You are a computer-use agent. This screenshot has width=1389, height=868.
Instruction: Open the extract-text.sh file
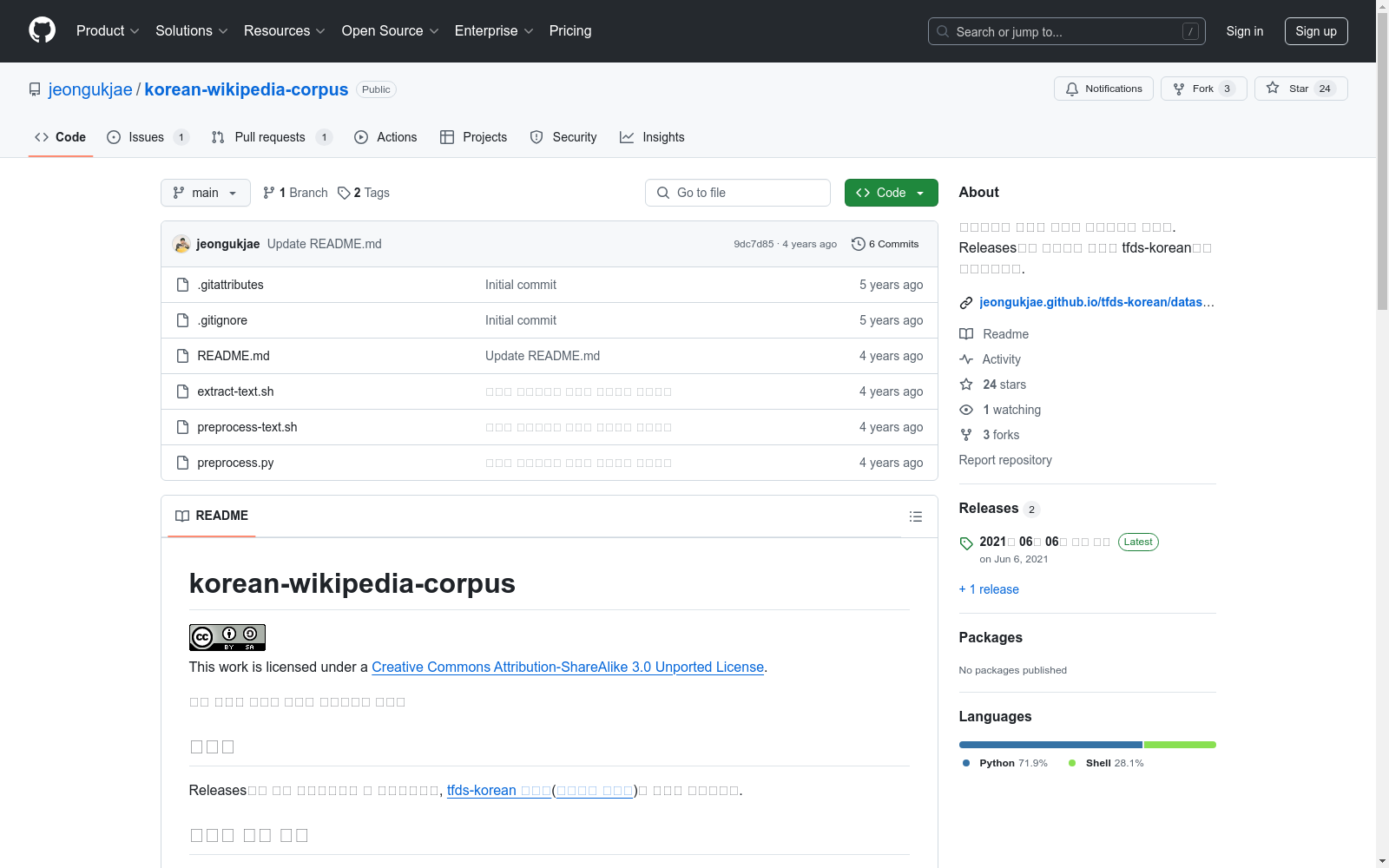(x=235, y=391)
